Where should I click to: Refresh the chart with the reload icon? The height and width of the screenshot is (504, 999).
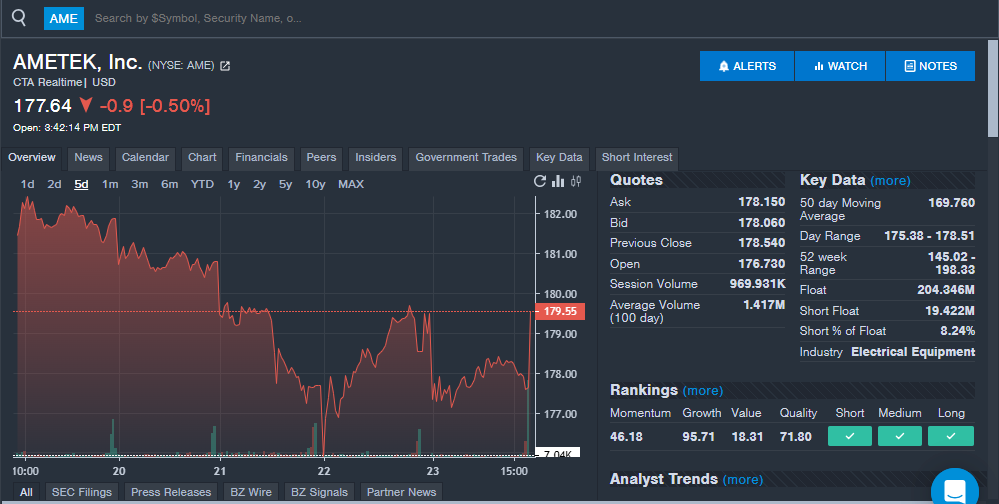tap(540, 182)
